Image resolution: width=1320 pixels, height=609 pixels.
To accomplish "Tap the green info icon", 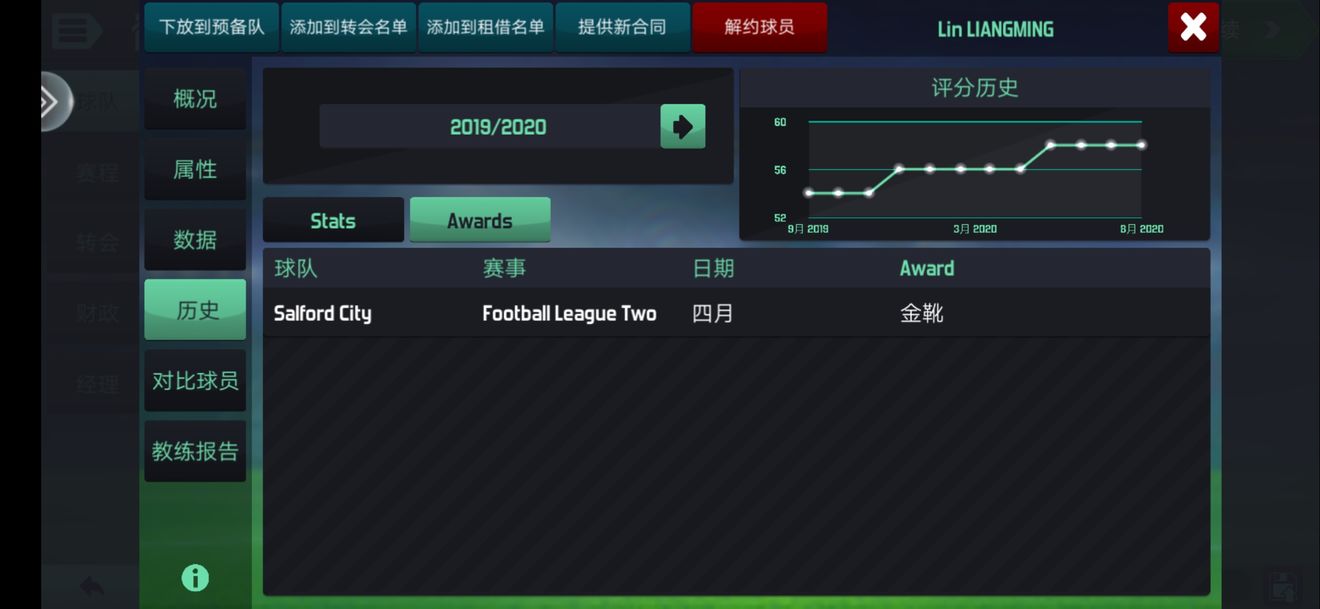I will [195, 577].
